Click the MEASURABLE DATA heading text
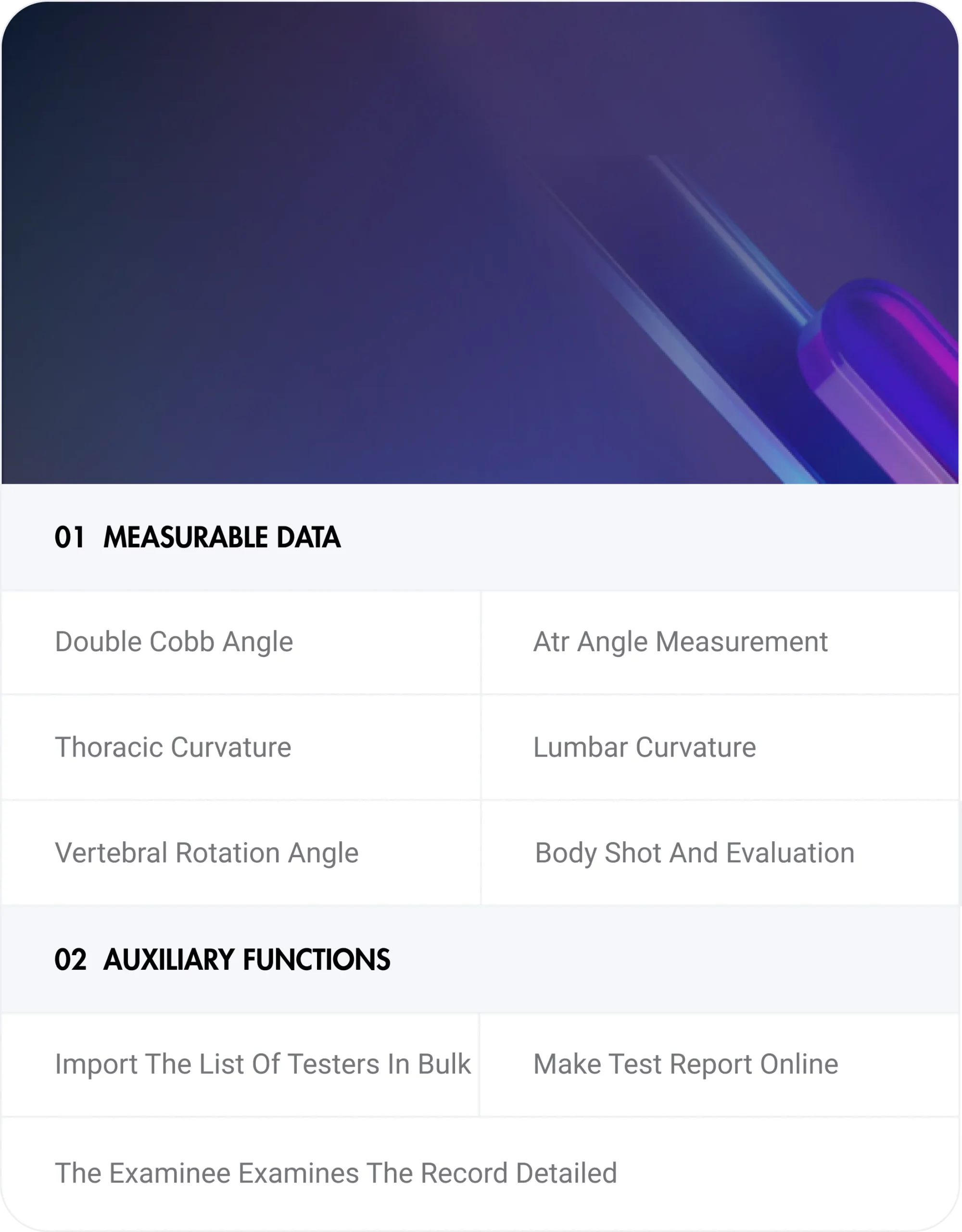Screen dimensions: 962x1232 tap(222, 537)
